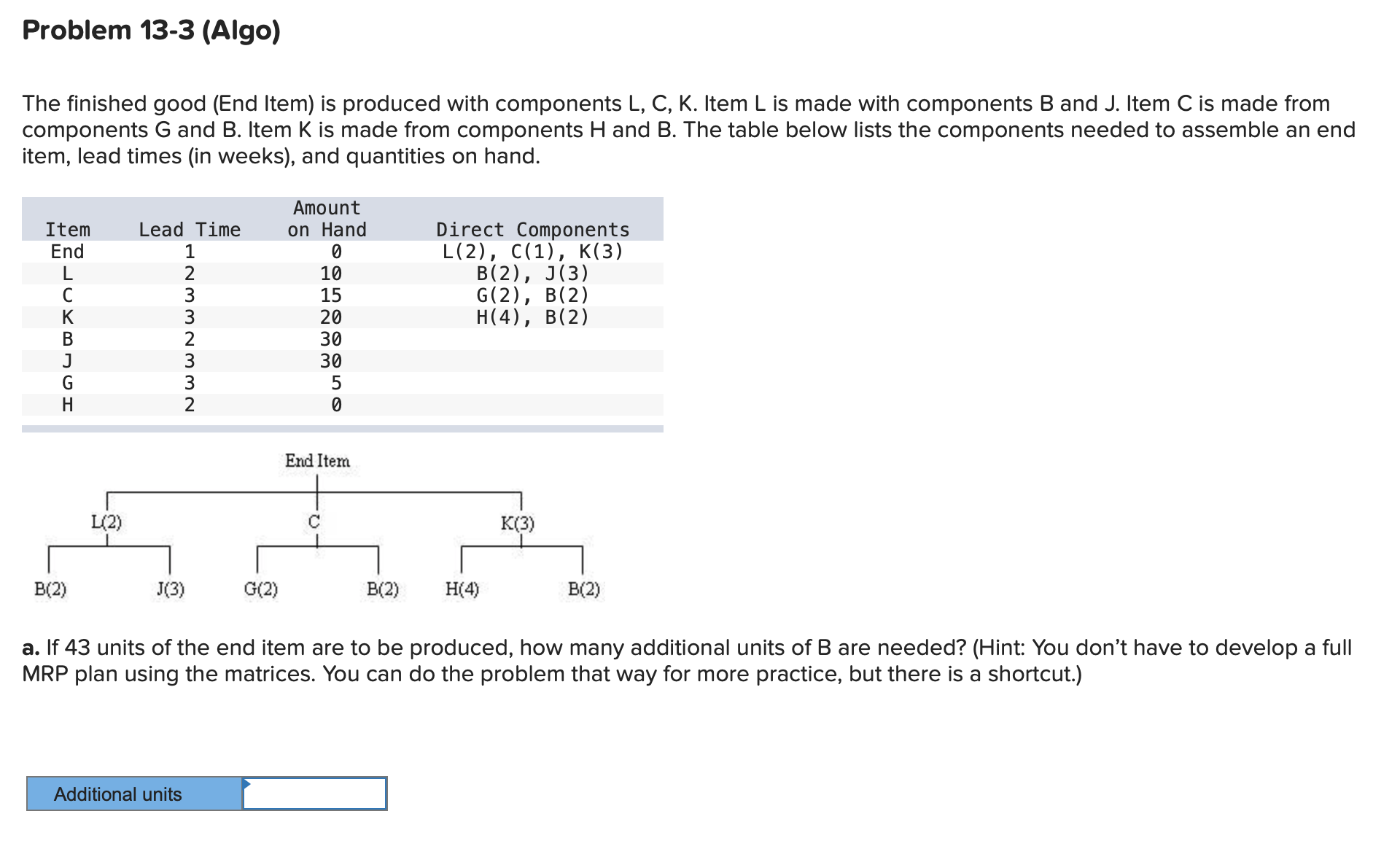Viewport: 1400px width, 865px height.
Task: Select the leftmost B(2) leaf node
Action: (x=50, y=589)
